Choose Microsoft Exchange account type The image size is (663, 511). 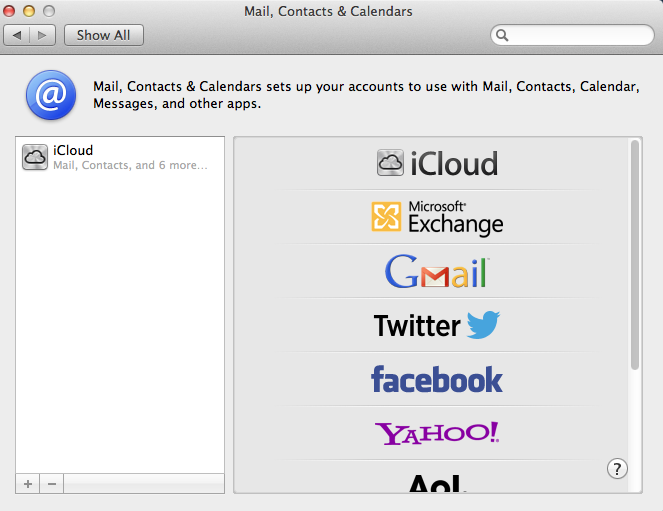(437, 218)
